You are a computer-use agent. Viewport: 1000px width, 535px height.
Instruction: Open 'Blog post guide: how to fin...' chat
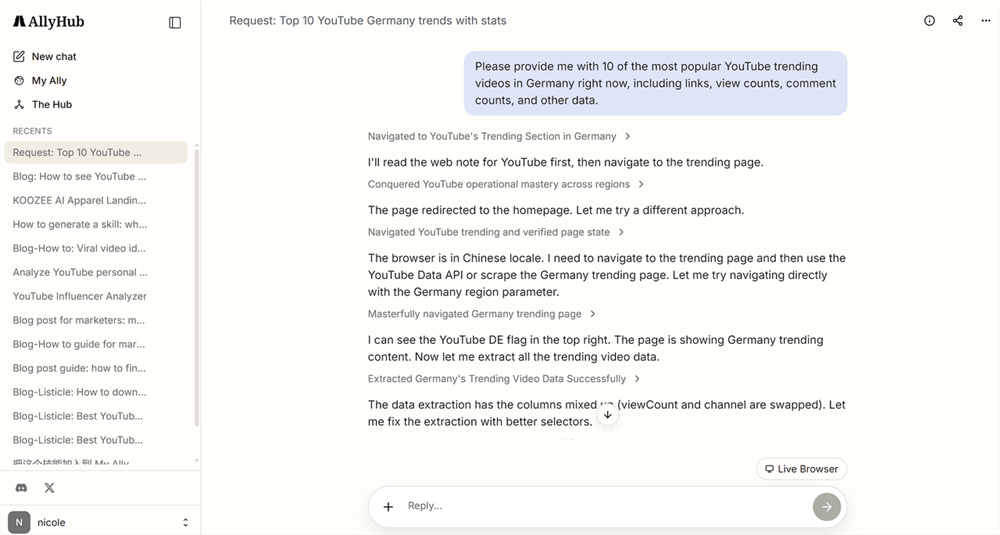pos(96,368)
